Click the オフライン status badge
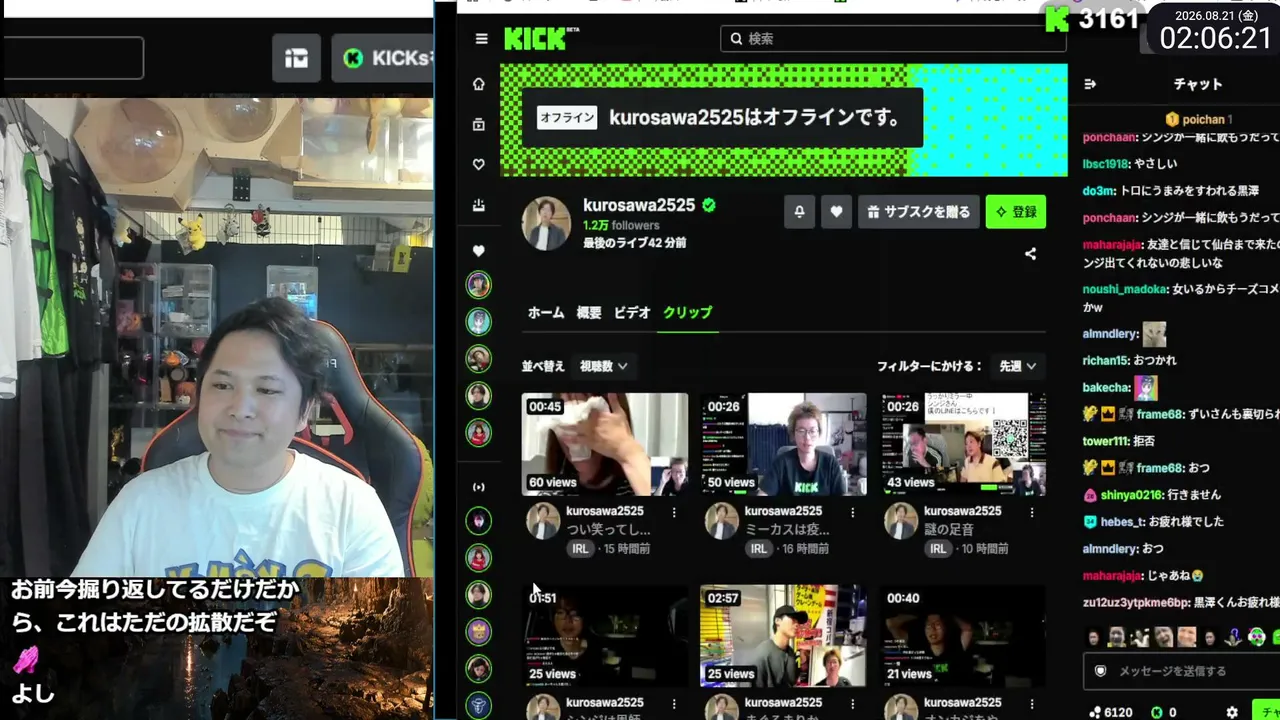 pos(567,118)
